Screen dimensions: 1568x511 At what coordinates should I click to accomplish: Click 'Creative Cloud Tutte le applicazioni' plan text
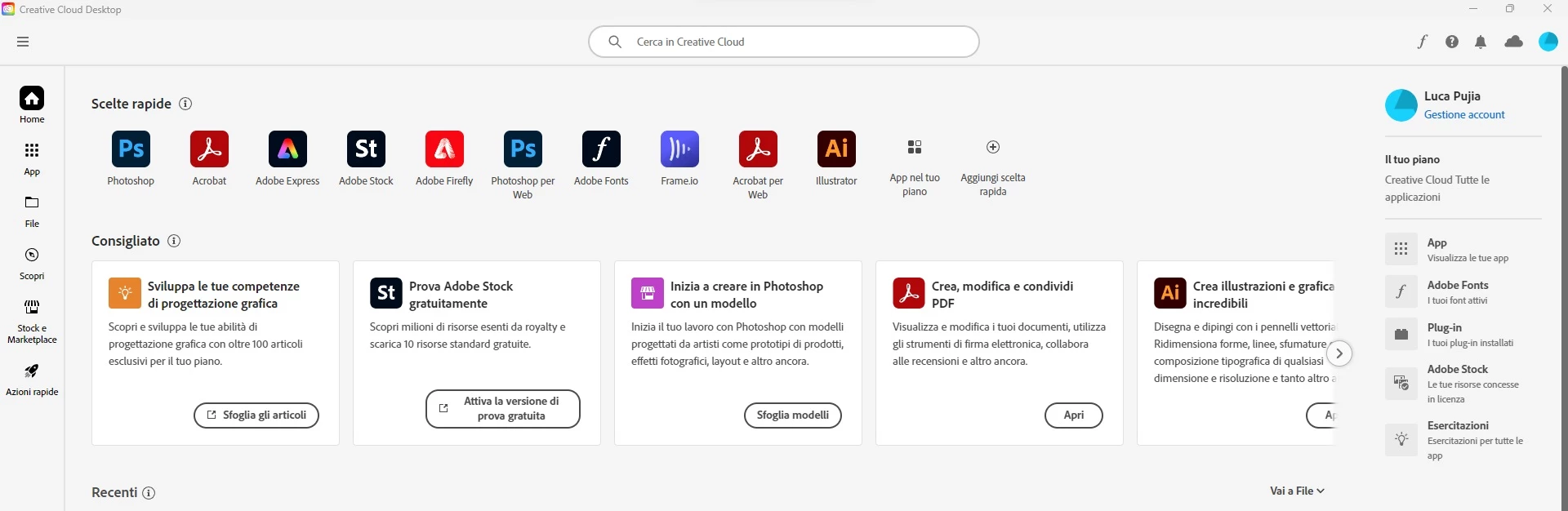tap(1437, 189)
